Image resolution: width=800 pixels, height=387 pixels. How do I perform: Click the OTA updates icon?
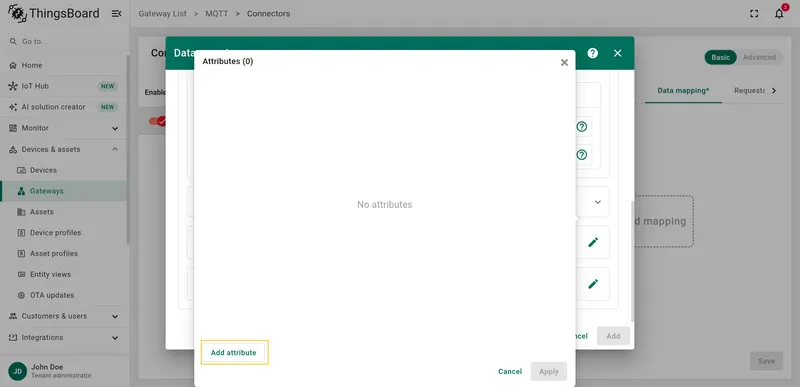21,295
